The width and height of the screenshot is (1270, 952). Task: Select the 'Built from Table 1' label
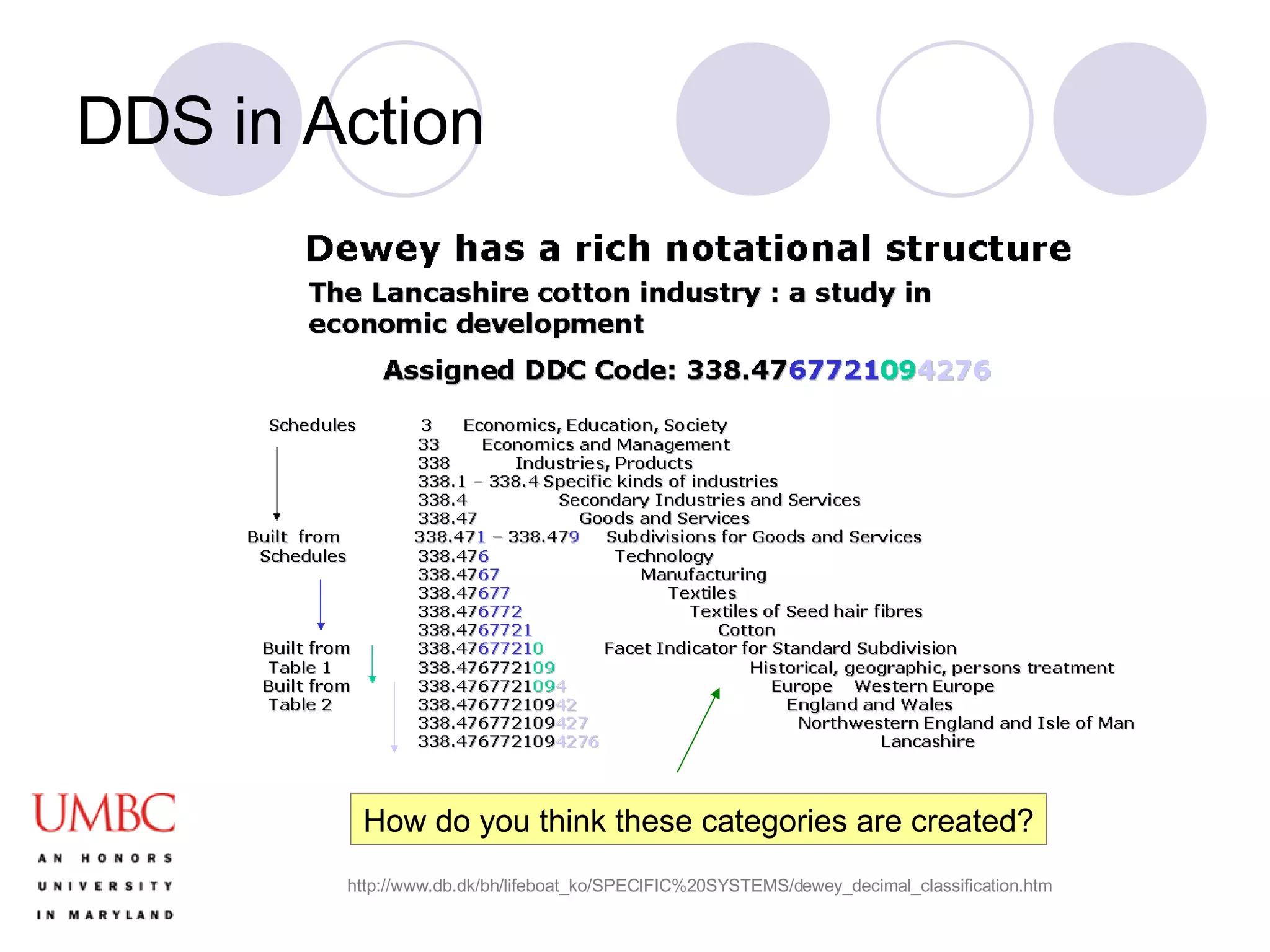[306, 658]
